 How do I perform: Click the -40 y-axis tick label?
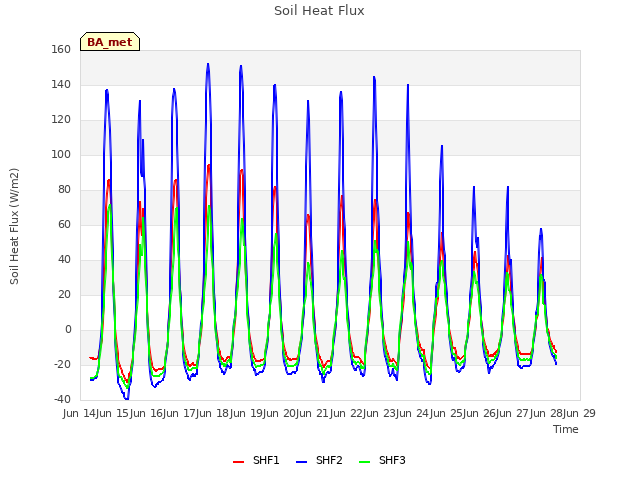[62, 399]
